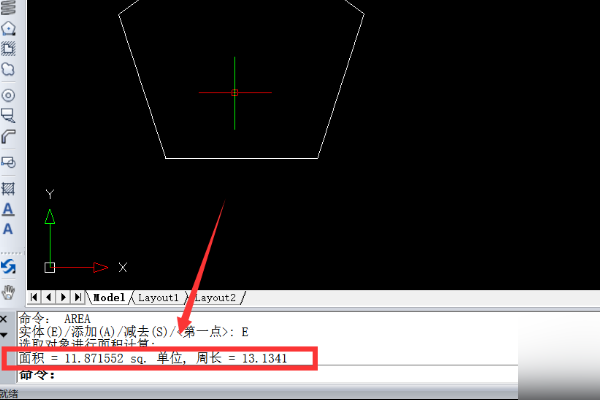Viewport: 600px width, 400px height.
Task: Select the plain A single-line text tool
Action: [8, 229]
